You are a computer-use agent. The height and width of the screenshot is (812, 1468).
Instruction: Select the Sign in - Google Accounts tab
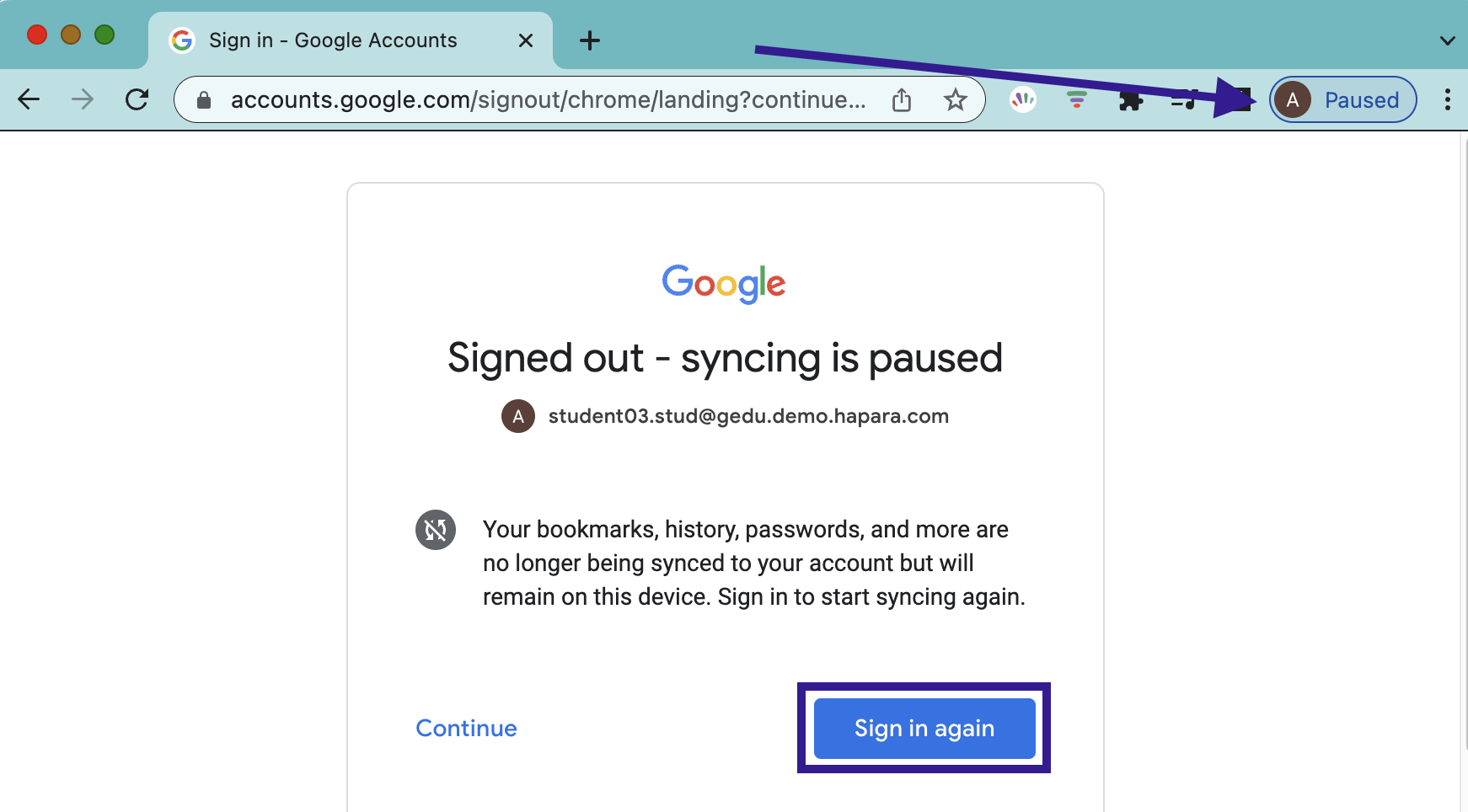(x=333, y=40)
